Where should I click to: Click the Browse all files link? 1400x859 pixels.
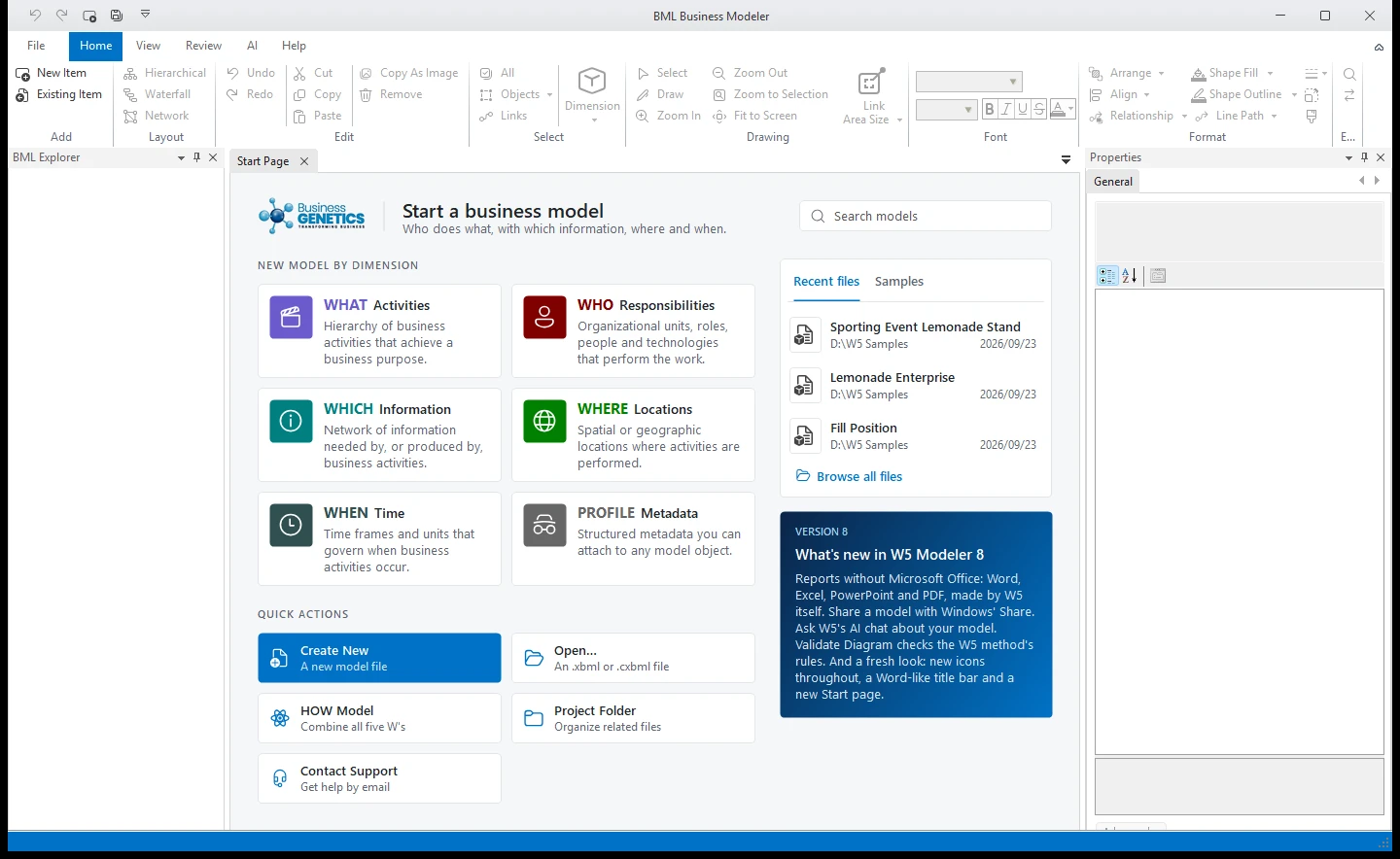[x=849, y=477]
